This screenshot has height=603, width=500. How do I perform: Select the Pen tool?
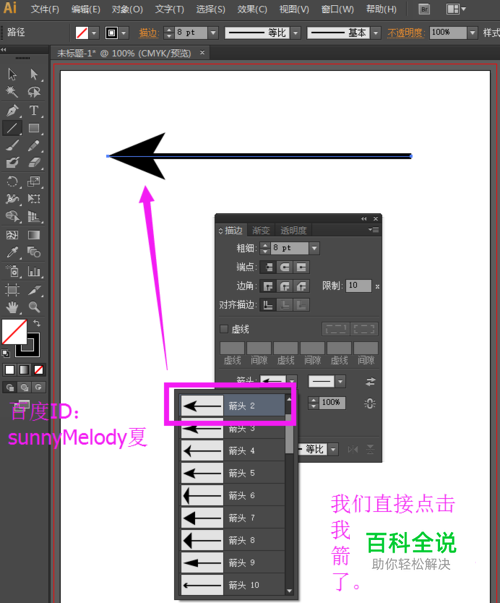(12, 110)
